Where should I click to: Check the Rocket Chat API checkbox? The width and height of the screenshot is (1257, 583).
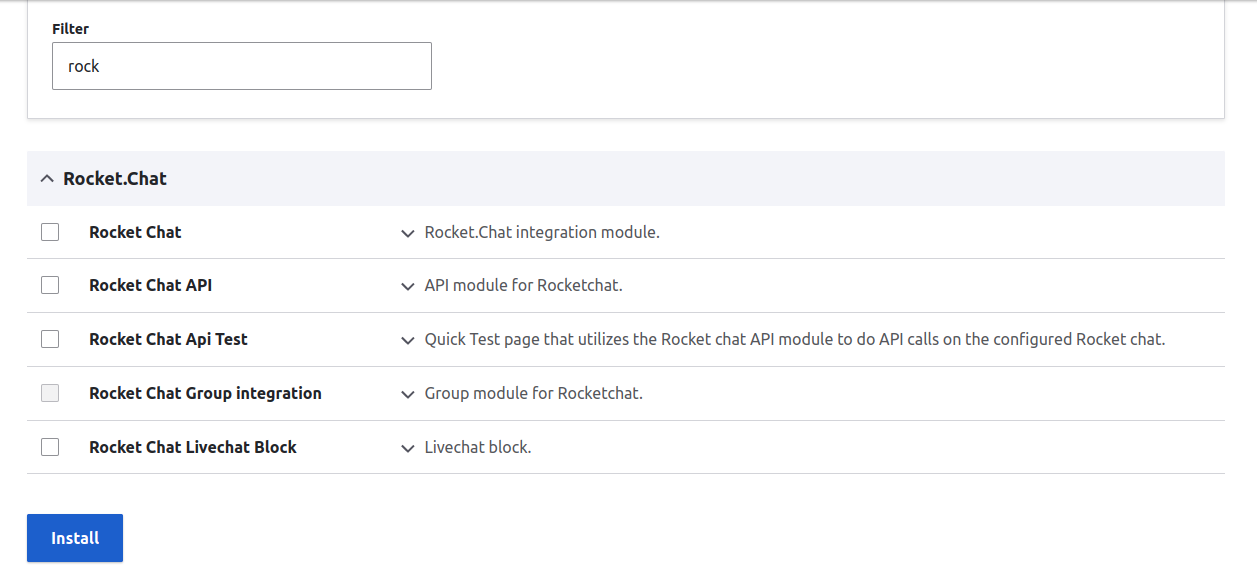tap(50, 284)
